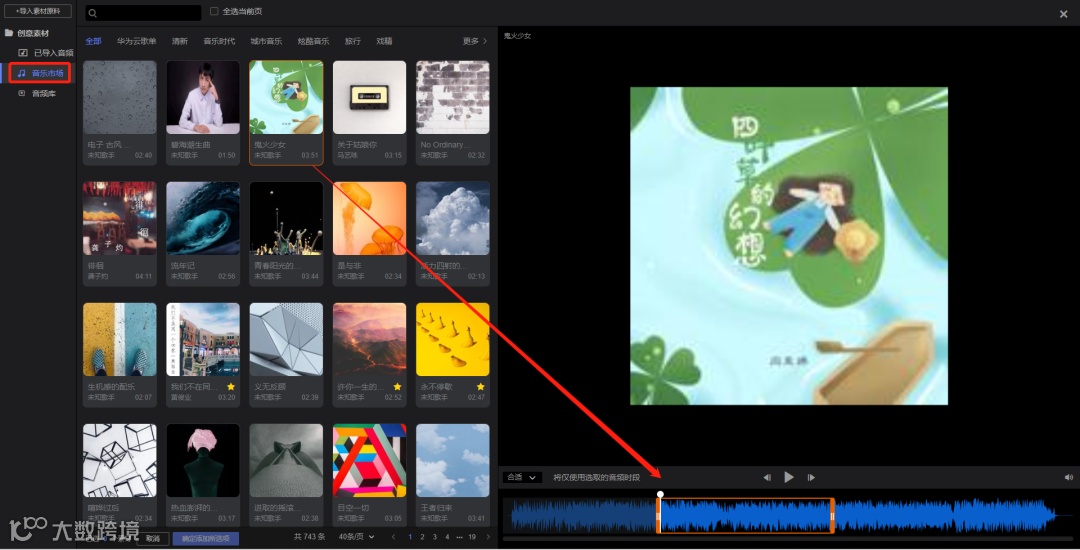The image size is (1080, 550).
Task: Select the 咖啡过后 cubes thumbnail
Action: point(120,461)
